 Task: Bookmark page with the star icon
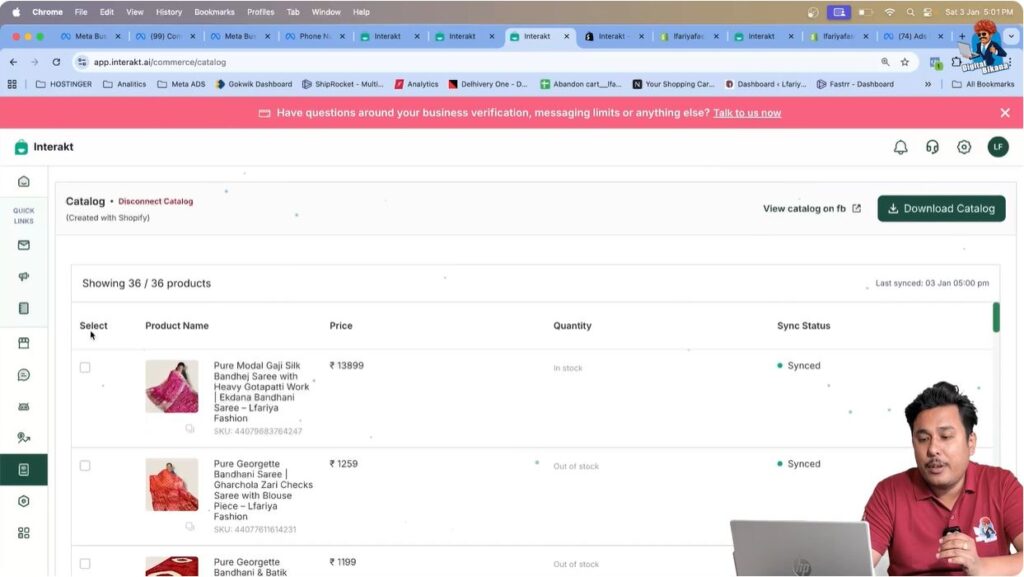point(904,62)
